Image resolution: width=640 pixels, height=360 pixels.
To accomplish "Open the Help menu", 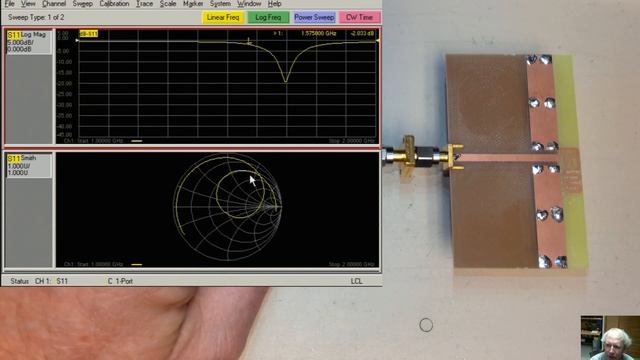I will coord(274,4).
